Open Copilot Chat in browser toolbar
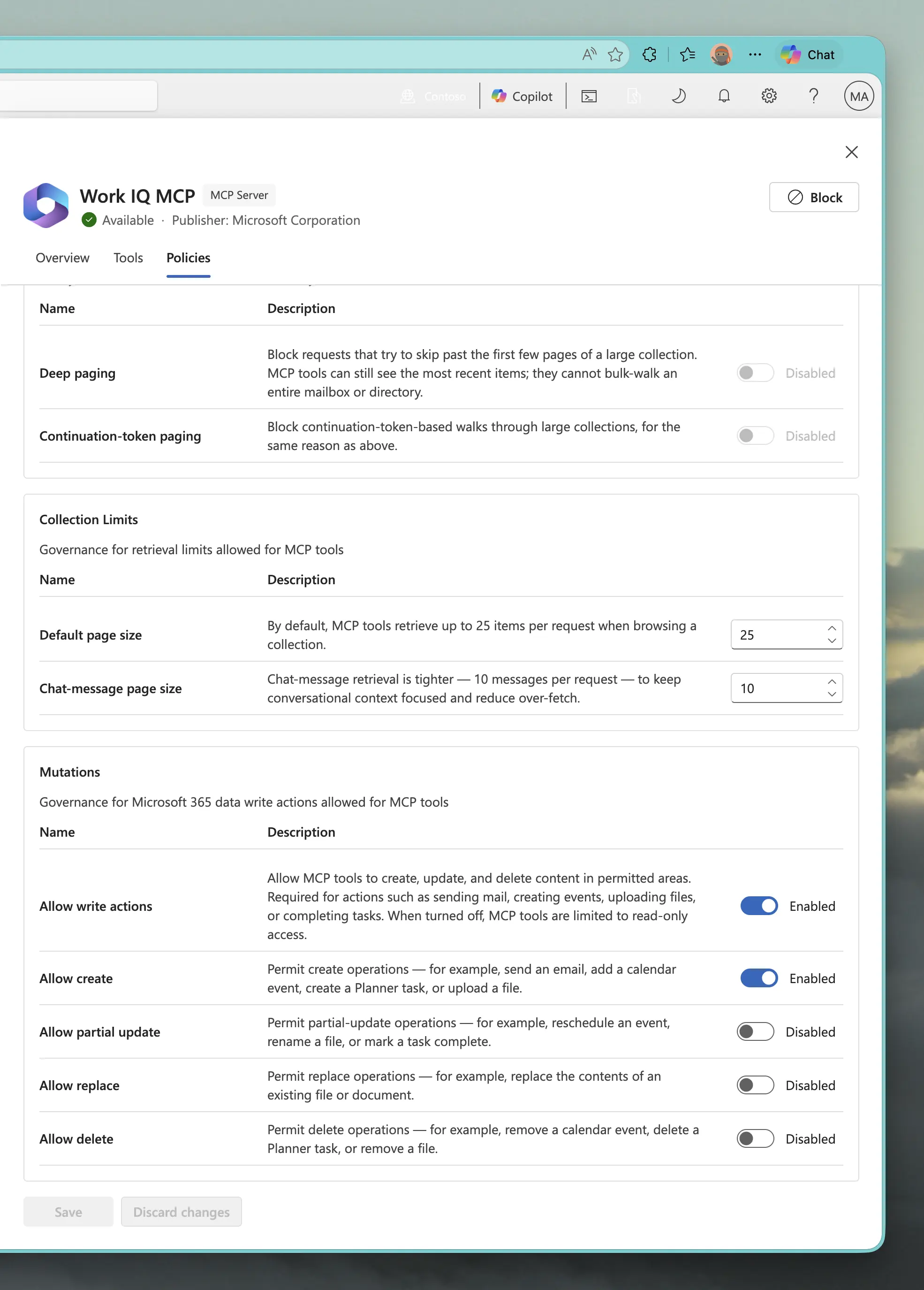 coord(808,54)
